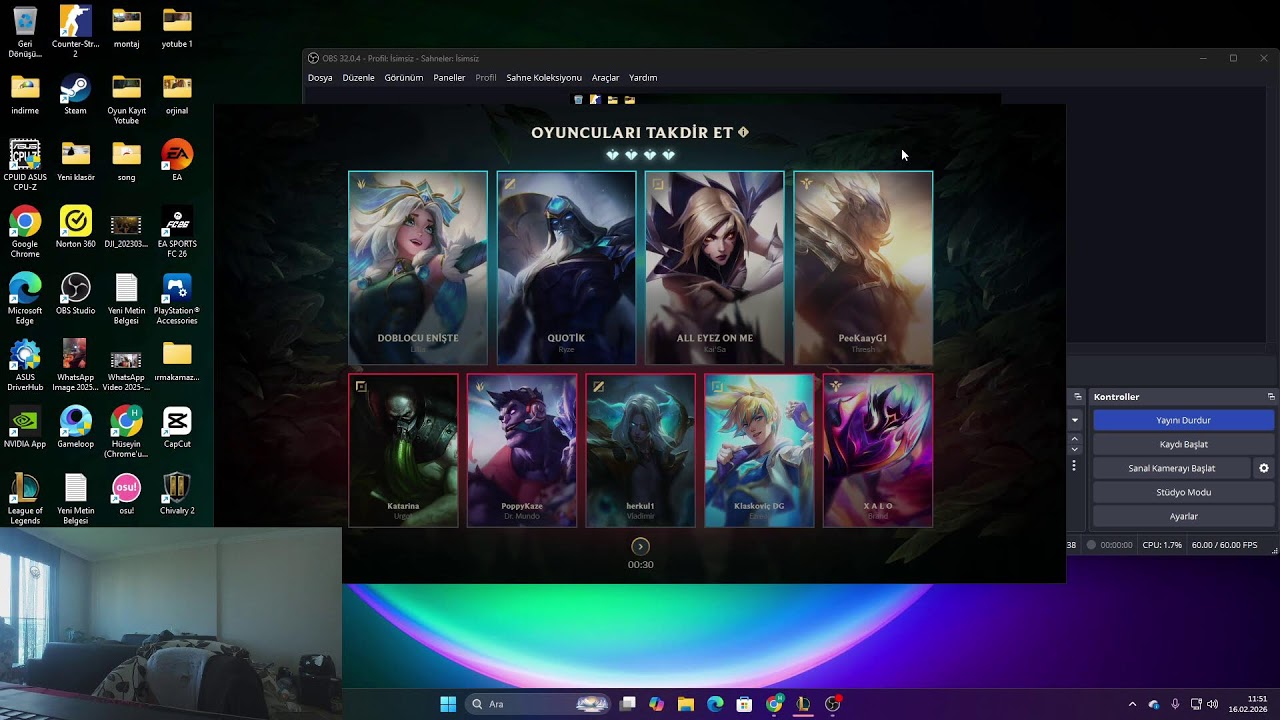Screen dimensions: 1280x720
Task: Switch to OBS Studio taskbar icon
Action: (832, 704)
